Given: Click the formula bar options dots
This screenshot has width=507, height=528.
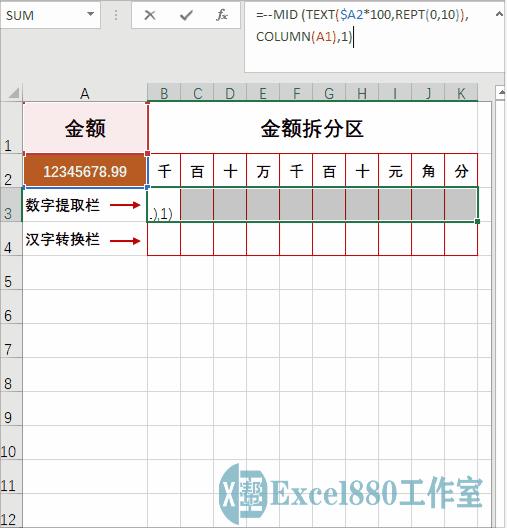Looking at the screenshot, I should [x=116, y=15].
